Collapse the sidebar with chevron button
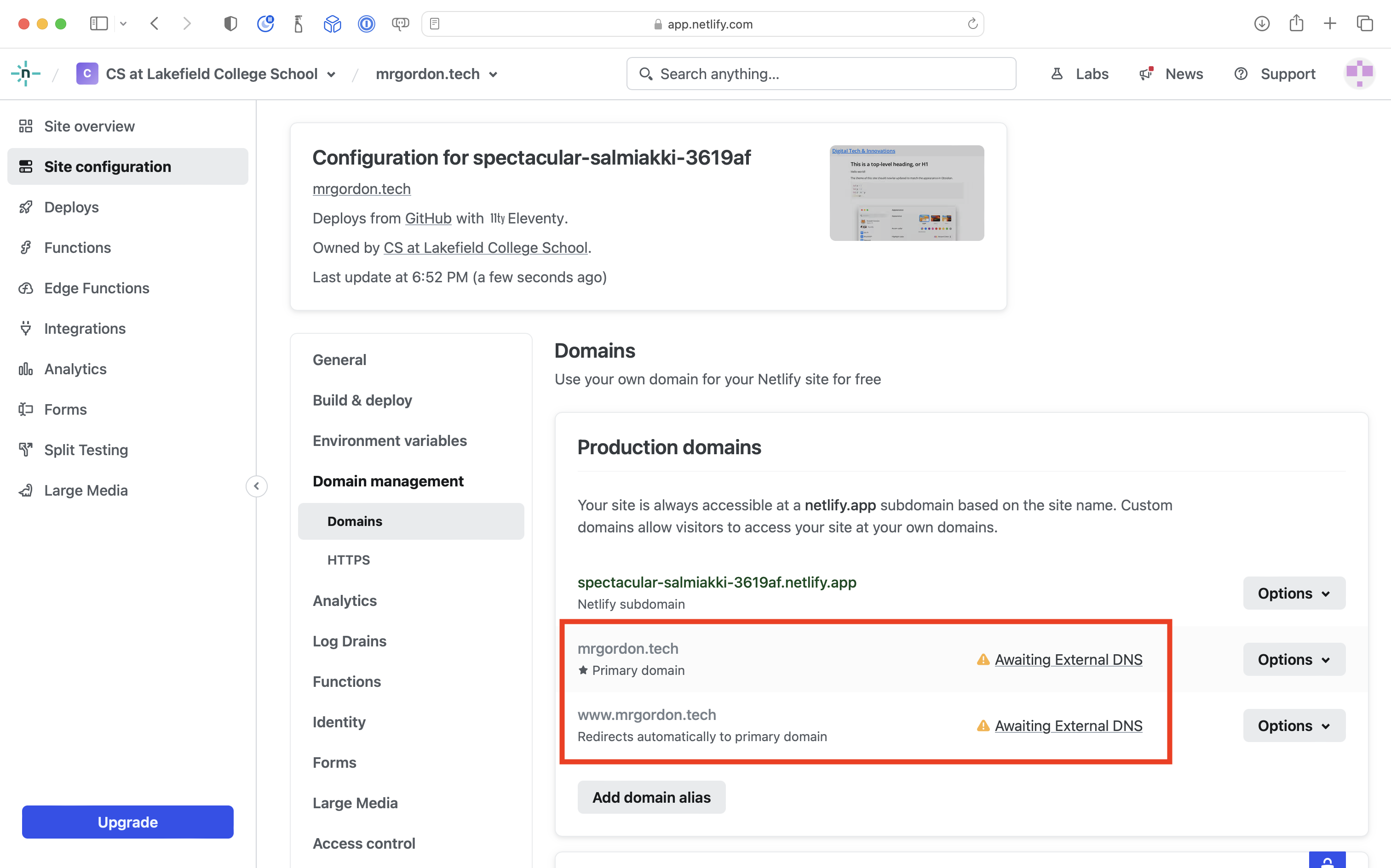The width and height of the screenshot is (1391, 868). click(x=257, y=486)
